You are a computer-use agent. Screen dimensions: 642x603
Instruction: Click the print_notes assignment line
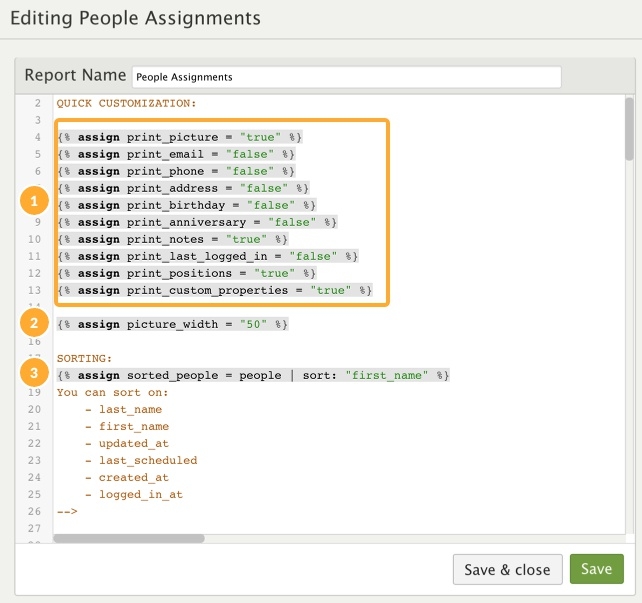(172, 239)
